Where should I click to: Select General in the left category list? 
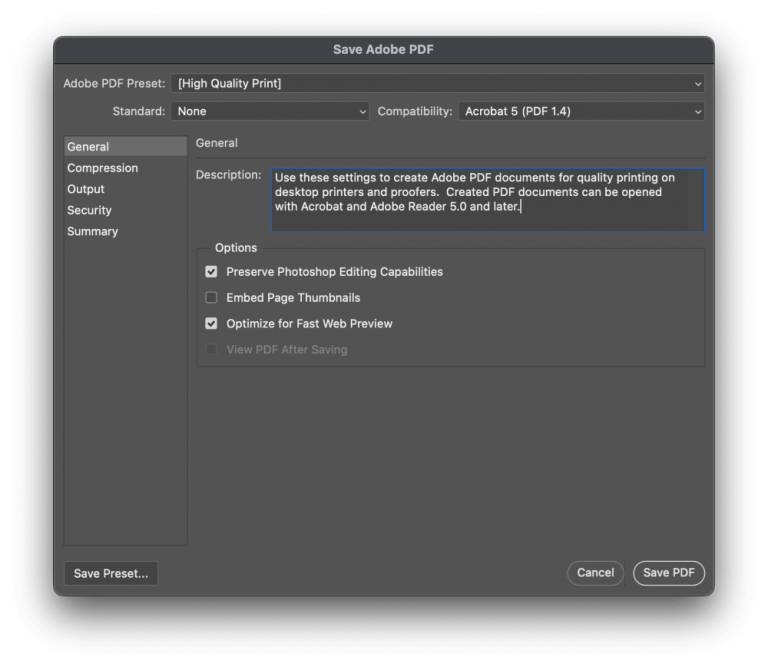[x=89, y=147]
